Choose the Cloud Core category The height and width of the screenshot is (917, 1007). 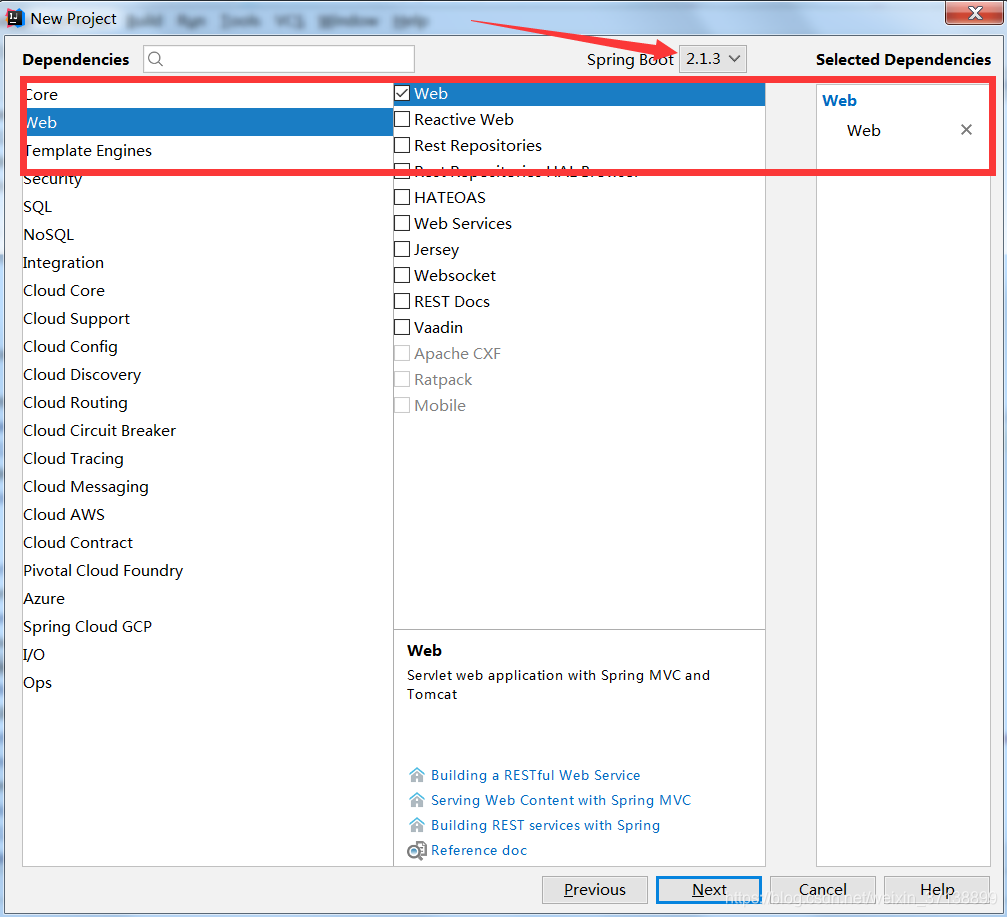coord(207,290)
